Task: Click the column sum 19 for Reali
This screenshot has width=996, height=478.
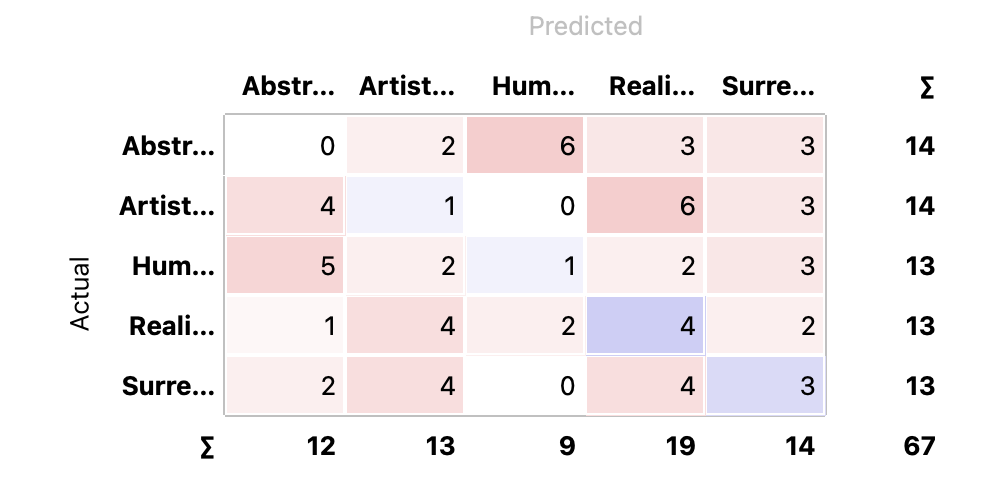Action: tap(680, 446)
